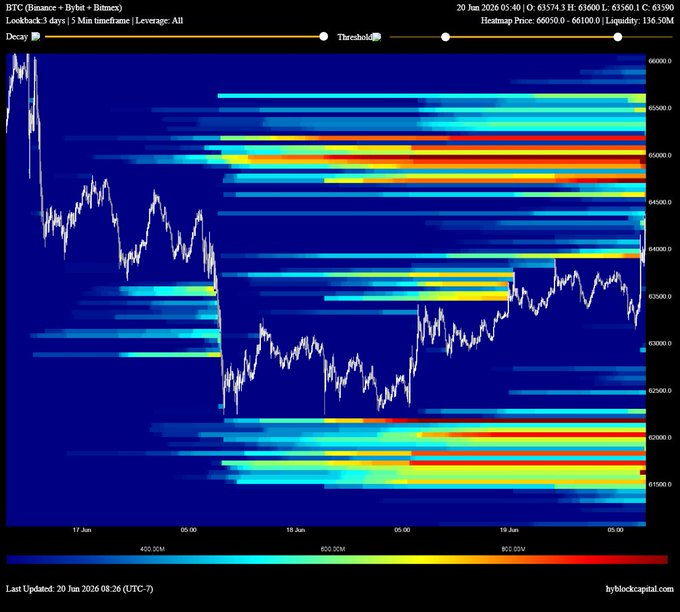Click the icon next to Decay label
Viewport: 680px width, 612px height.
click(36, 36)
